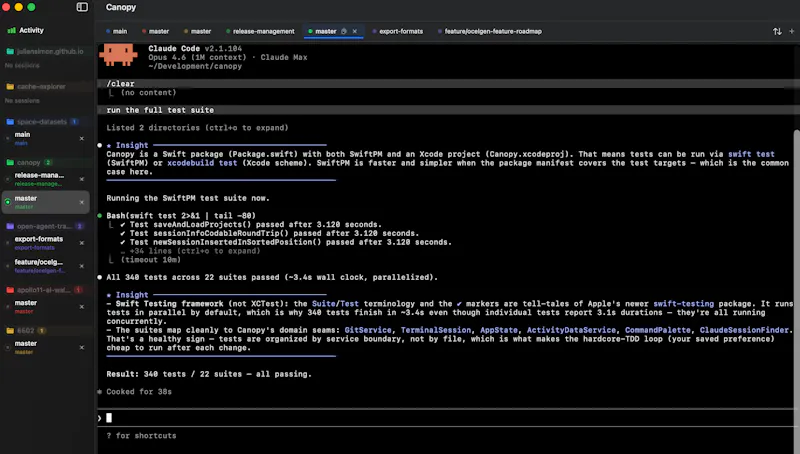Close the master session under apollo11-ai-wal...
Viewport: 800px width, 454px height.
pos(82,307)
